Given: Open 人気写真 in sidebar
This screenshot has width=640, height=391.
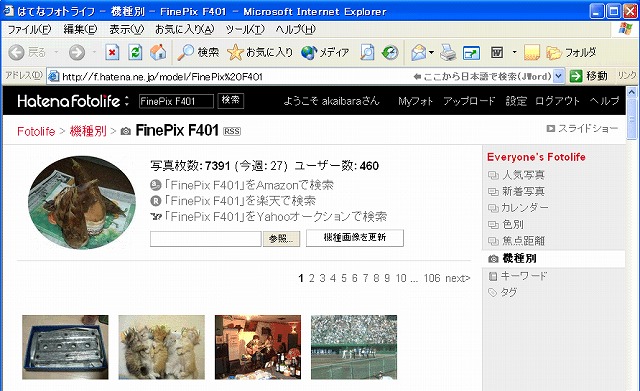Looking at the screenshot, I should click(523, 175).
